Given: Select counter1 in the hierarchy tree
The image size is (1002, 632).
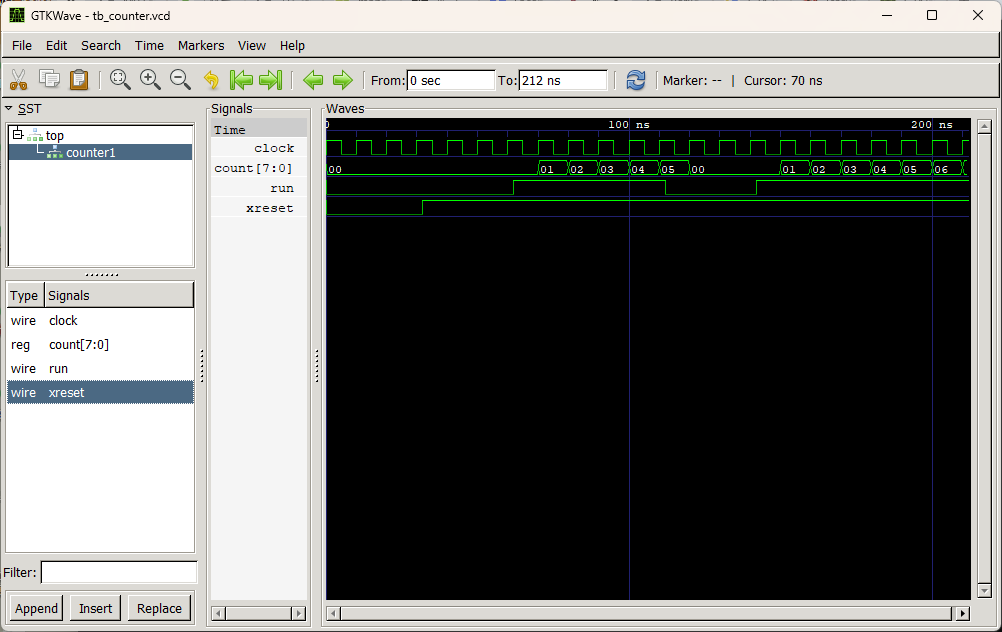Looking at the screenshot, I should coord(90,152).
